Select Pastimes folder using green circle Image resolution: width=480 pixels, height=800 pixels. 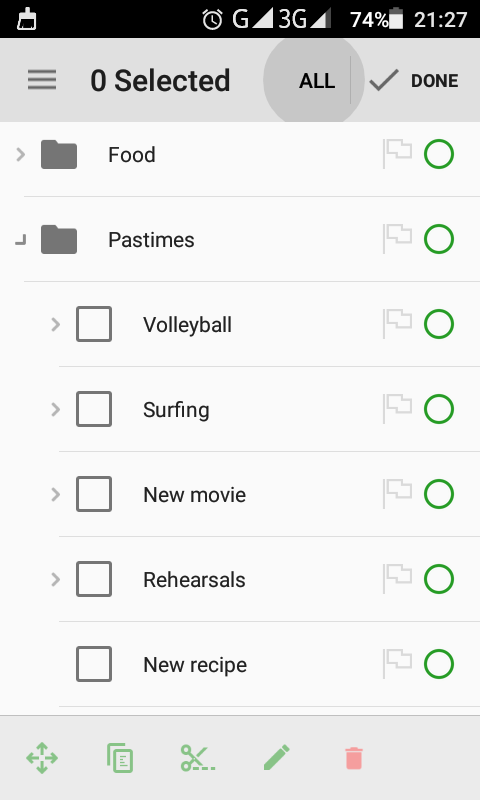click(439, 239)
